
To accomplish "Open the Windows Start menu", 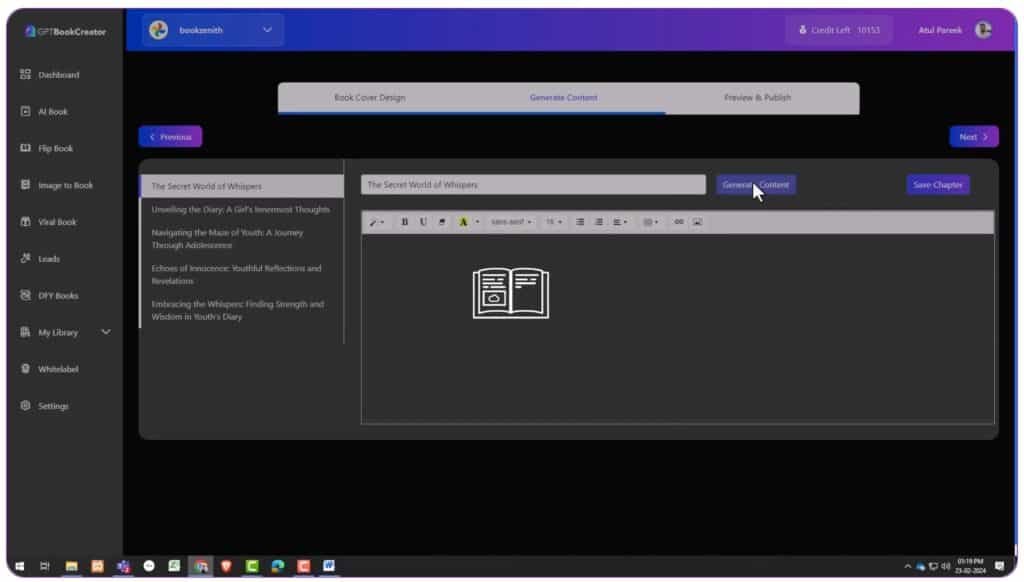I will click(20, 566).
